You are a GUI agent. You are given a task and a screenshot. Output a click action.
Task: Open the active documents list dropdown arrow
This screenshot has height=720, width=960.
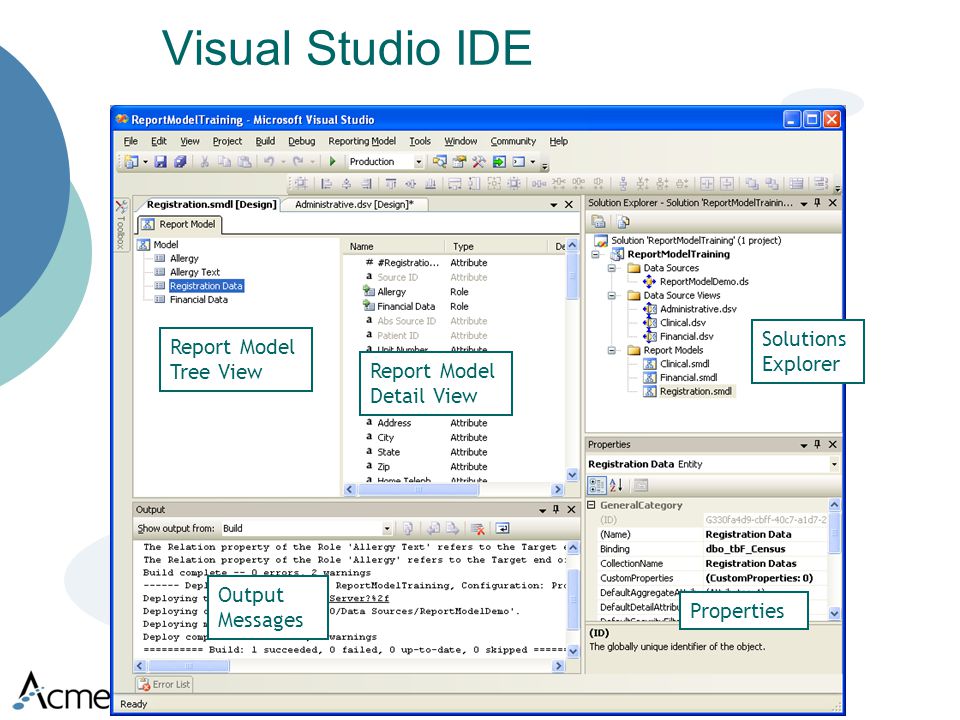[553, 204]
